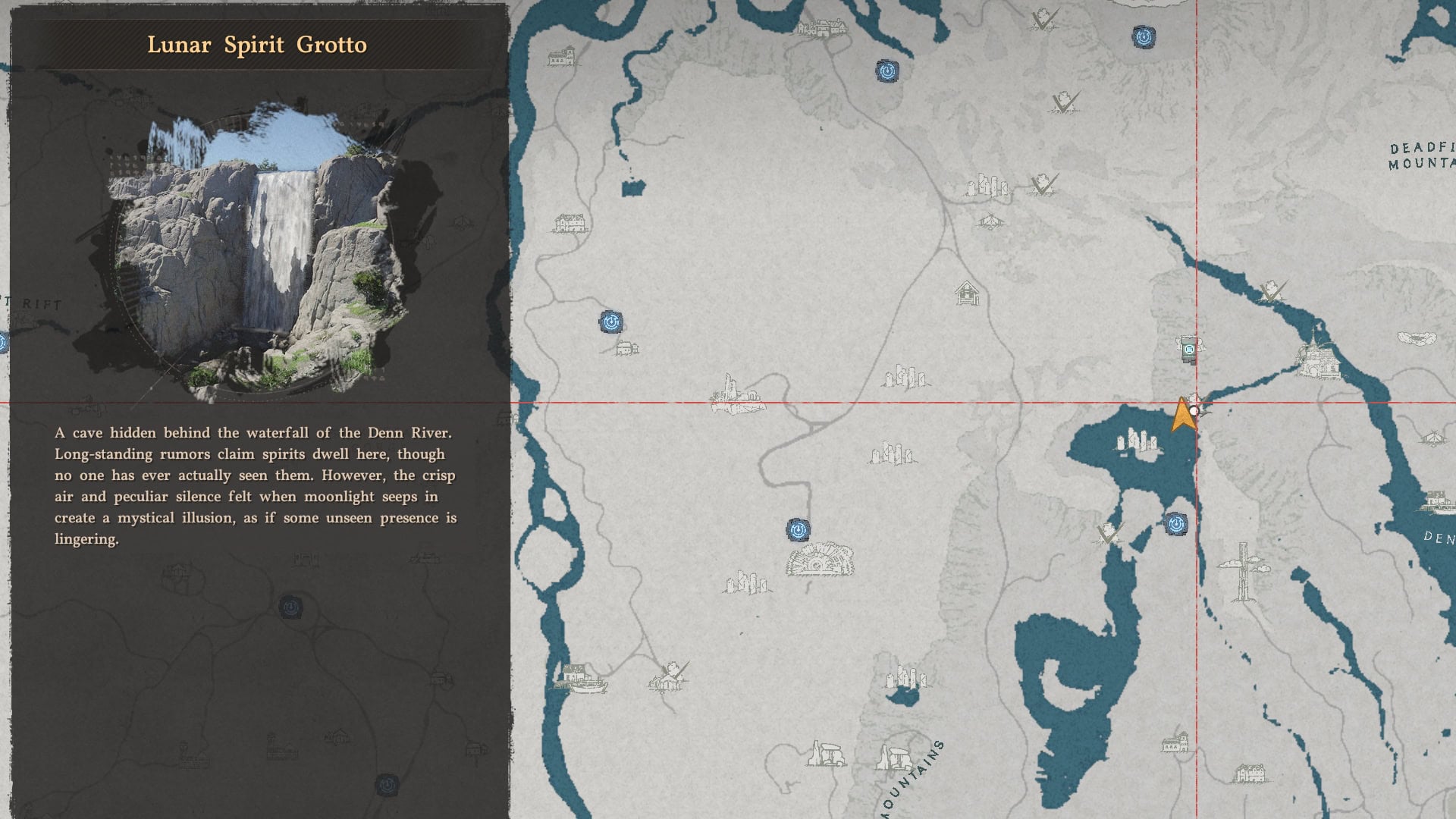The image size is (1456, 819).
Task: Select the blue fast-travel point at top center
Action: point(886,71)
